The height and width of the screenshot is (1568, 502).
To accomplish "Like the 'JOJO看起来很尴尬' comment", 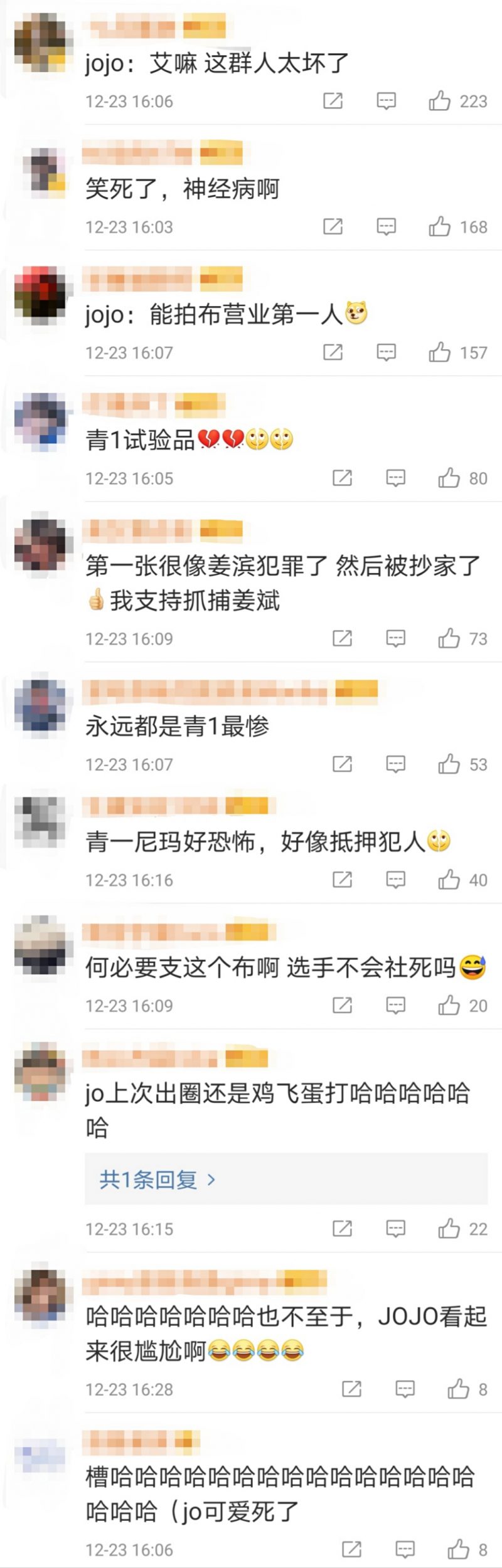I will (x=459, y=1389).
